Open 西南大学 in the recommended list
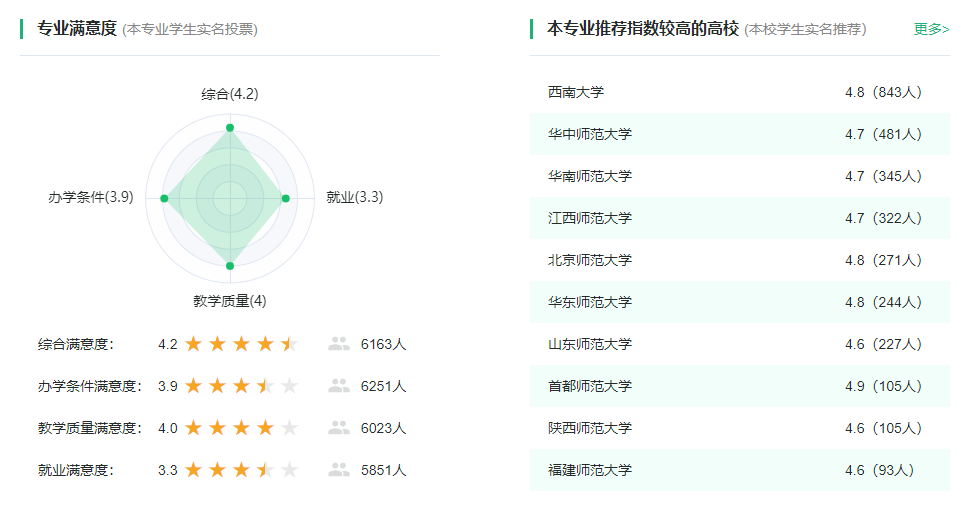The image size is (980, 508). click(576, 92)
